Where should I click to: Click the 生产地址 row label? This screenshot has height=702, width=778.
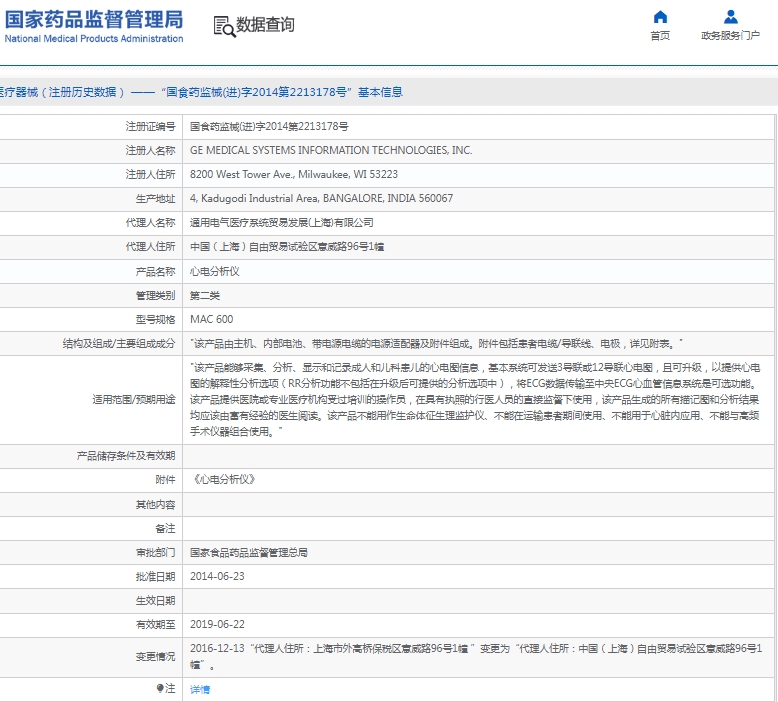[155, 198]
